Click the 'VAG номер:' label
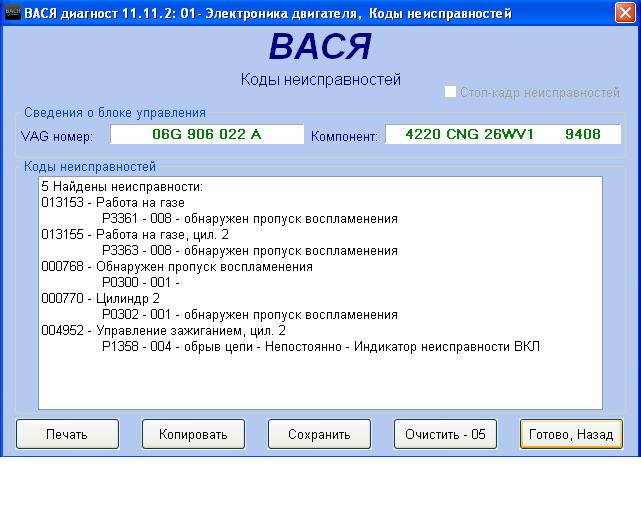The image size is (641, 512). pyautogui.click(x=57, y=136)
